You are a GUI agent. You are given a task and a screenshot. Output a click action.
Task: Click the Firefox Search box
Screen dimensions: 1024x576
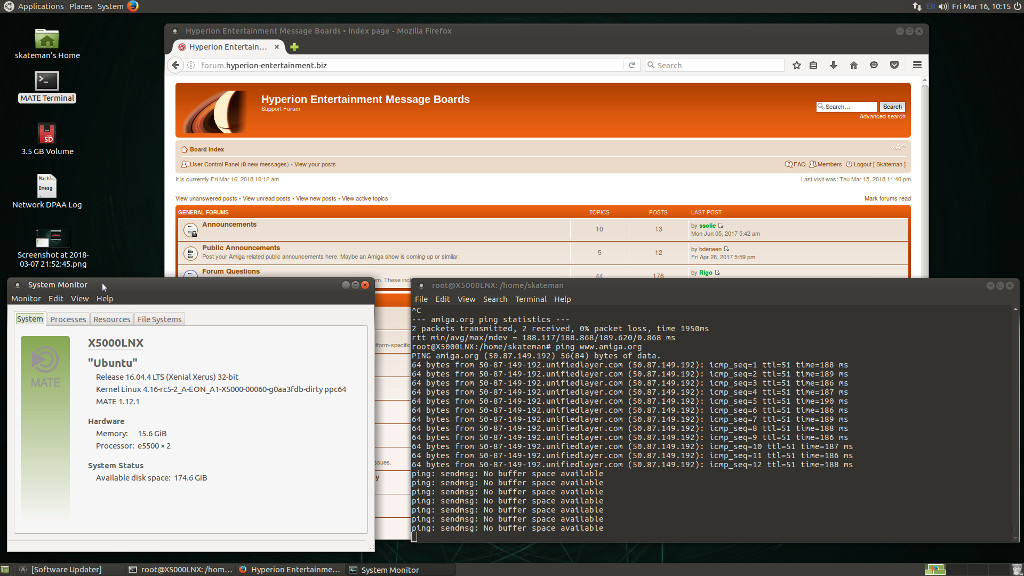(x=714, y=65)
